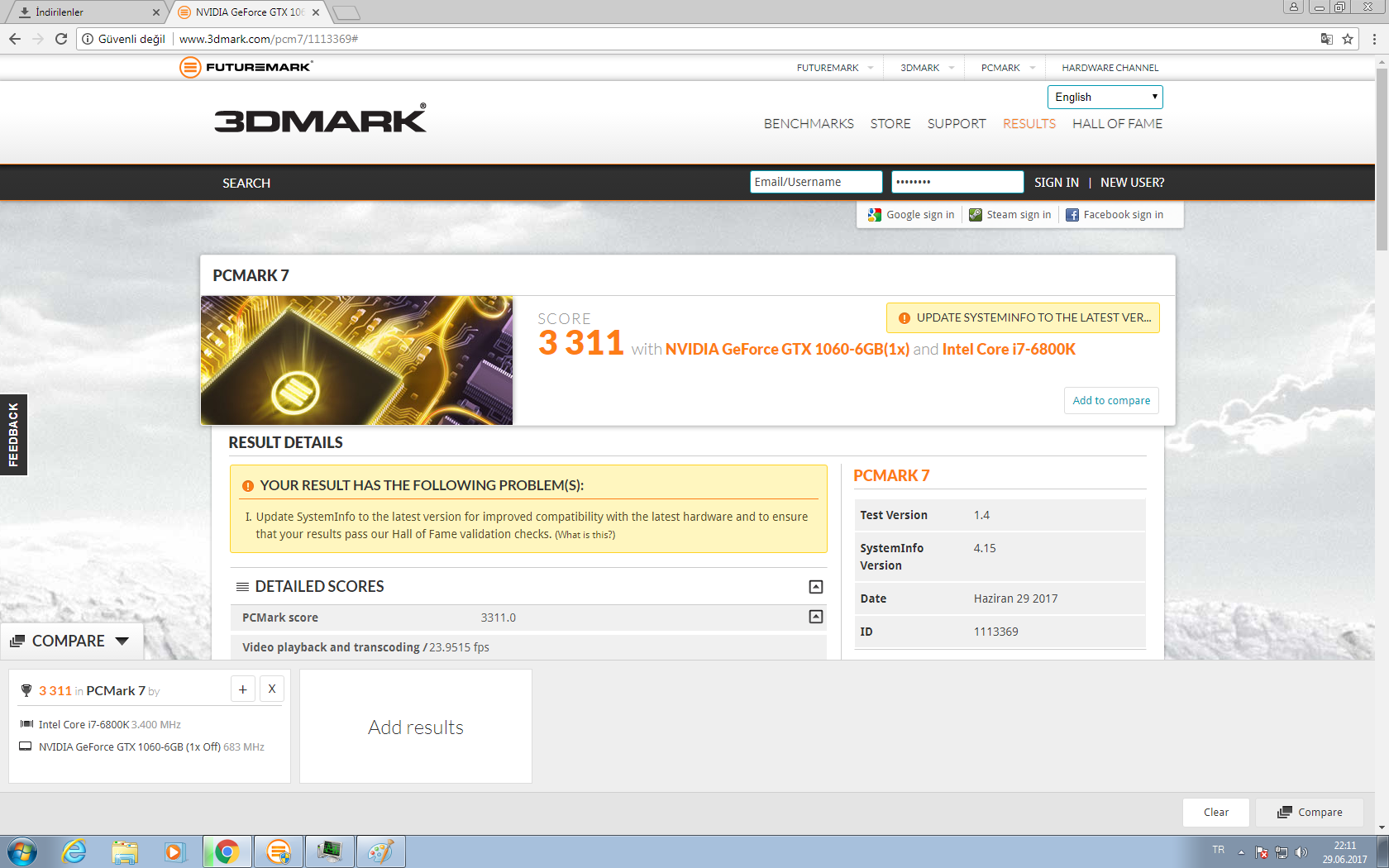Image resolution: width=1389 pixels, height=868 pixels.
Task: Open the SUPPORT page
Action: (x=957, y=124)
